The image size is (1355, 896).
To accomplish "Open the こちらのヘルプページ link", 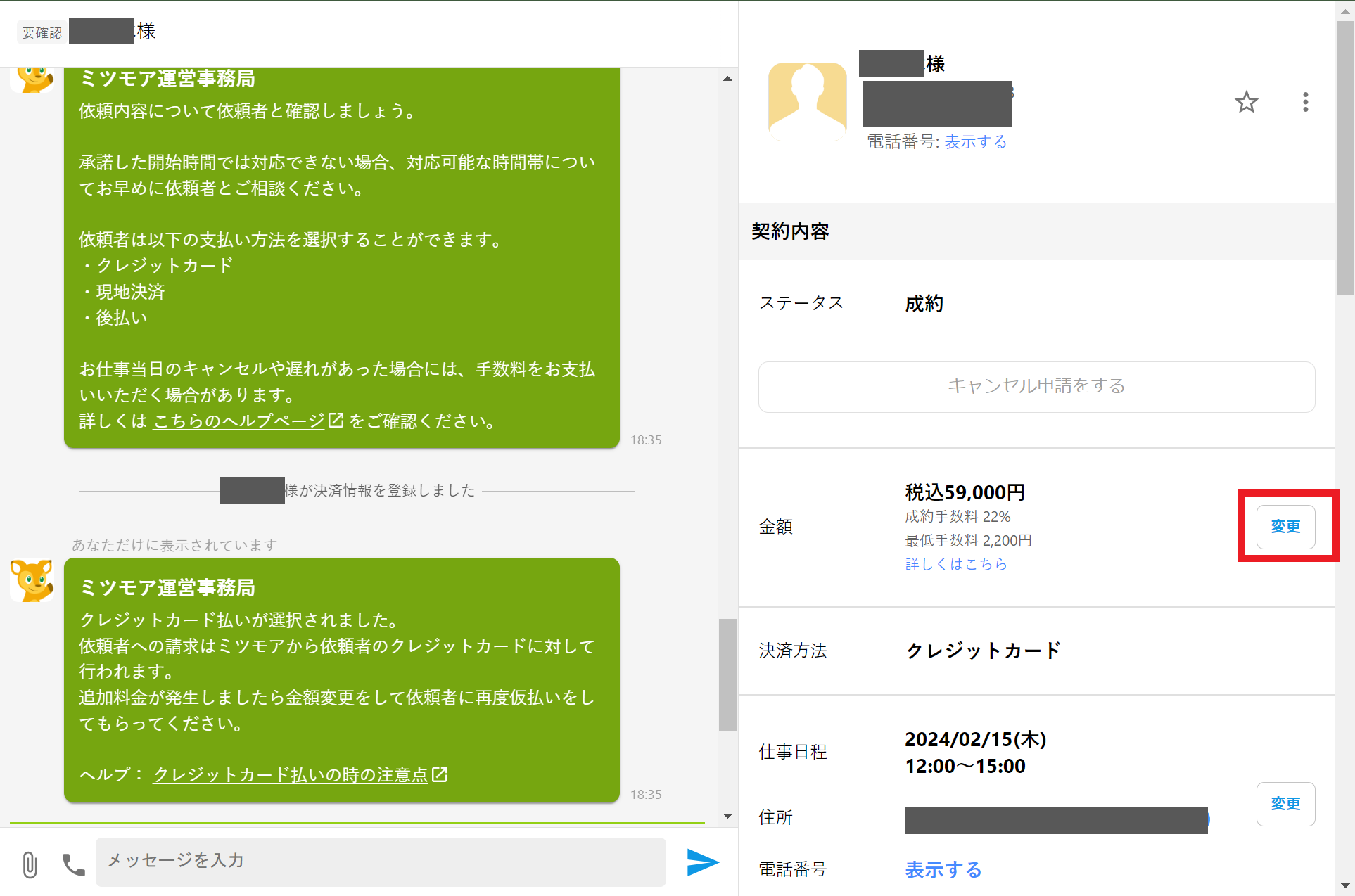I will click(x=239, y=421).
